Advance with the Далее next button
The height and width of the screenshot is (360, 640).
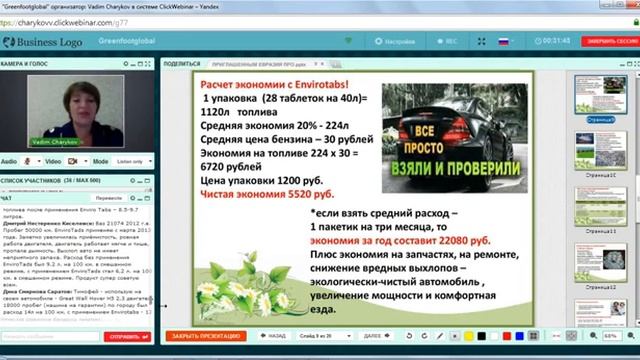point(376,336)
